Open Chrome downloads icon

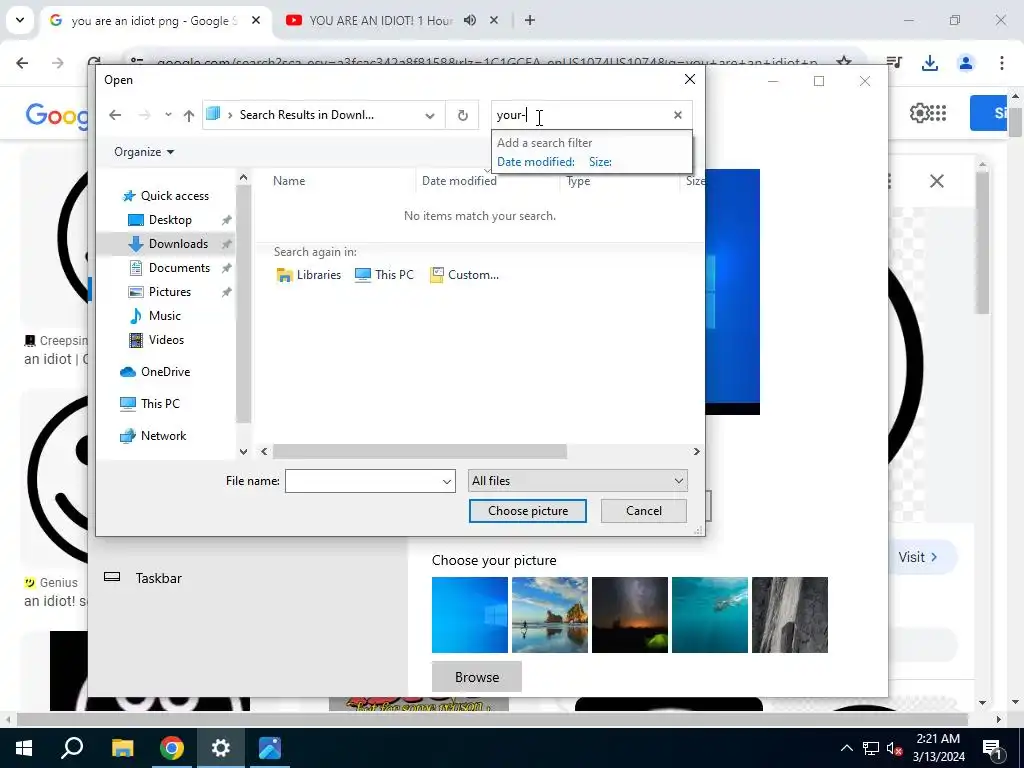(x=929, y=63)
